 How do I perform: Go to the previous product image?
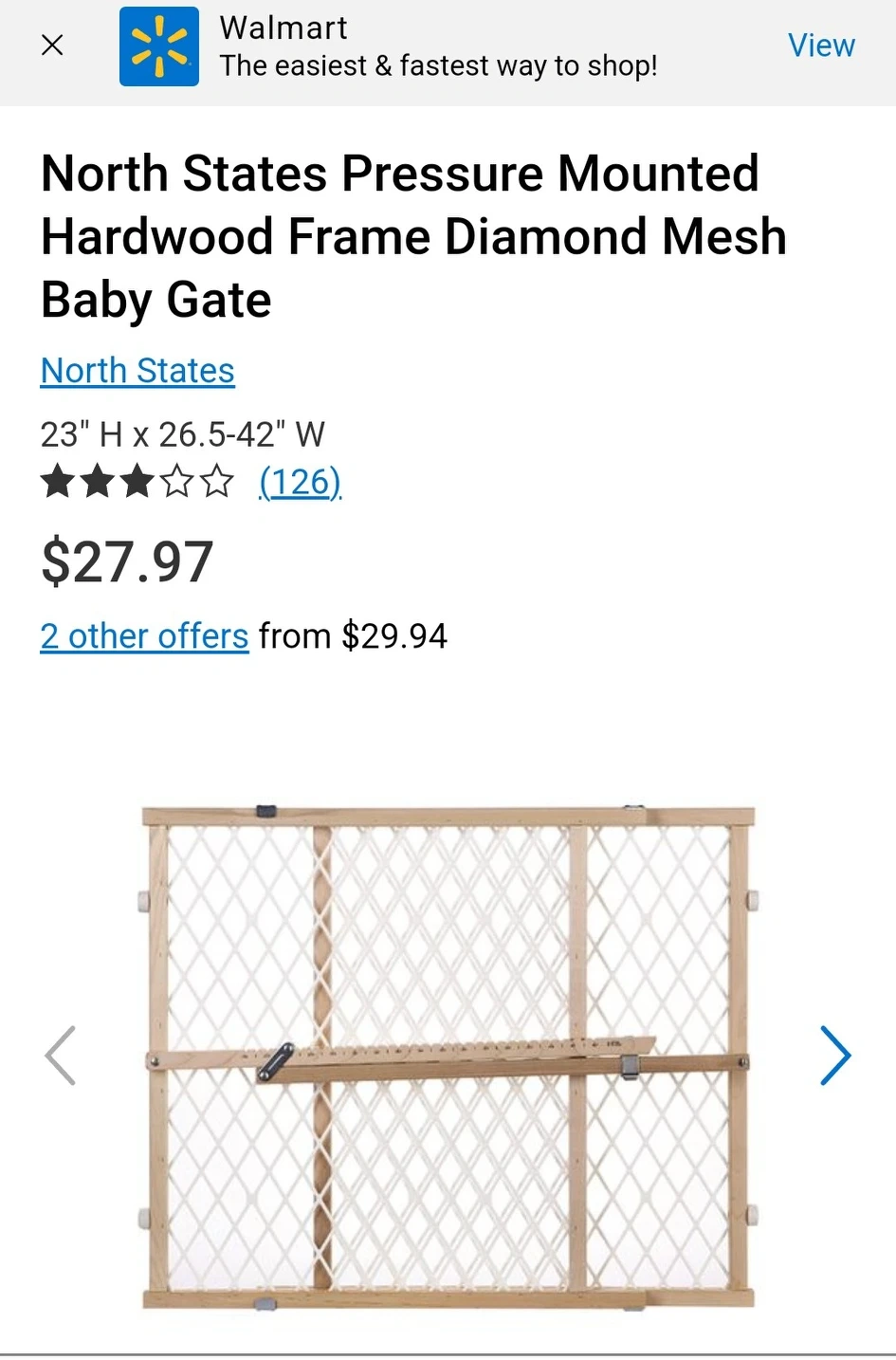60,1055
